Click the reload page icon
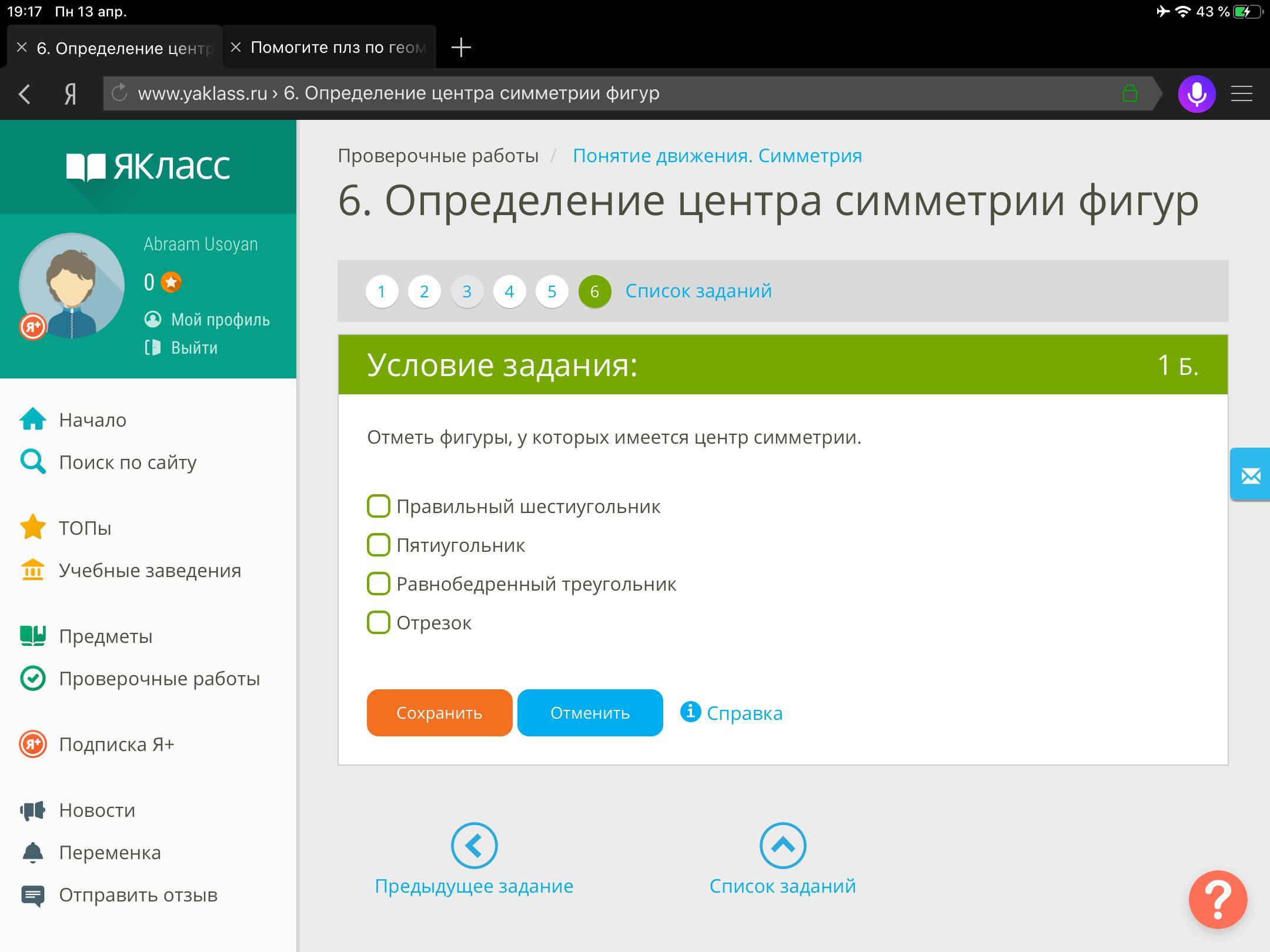The height and width of the screenshot is (952, 1270). [x=120, y=93]
